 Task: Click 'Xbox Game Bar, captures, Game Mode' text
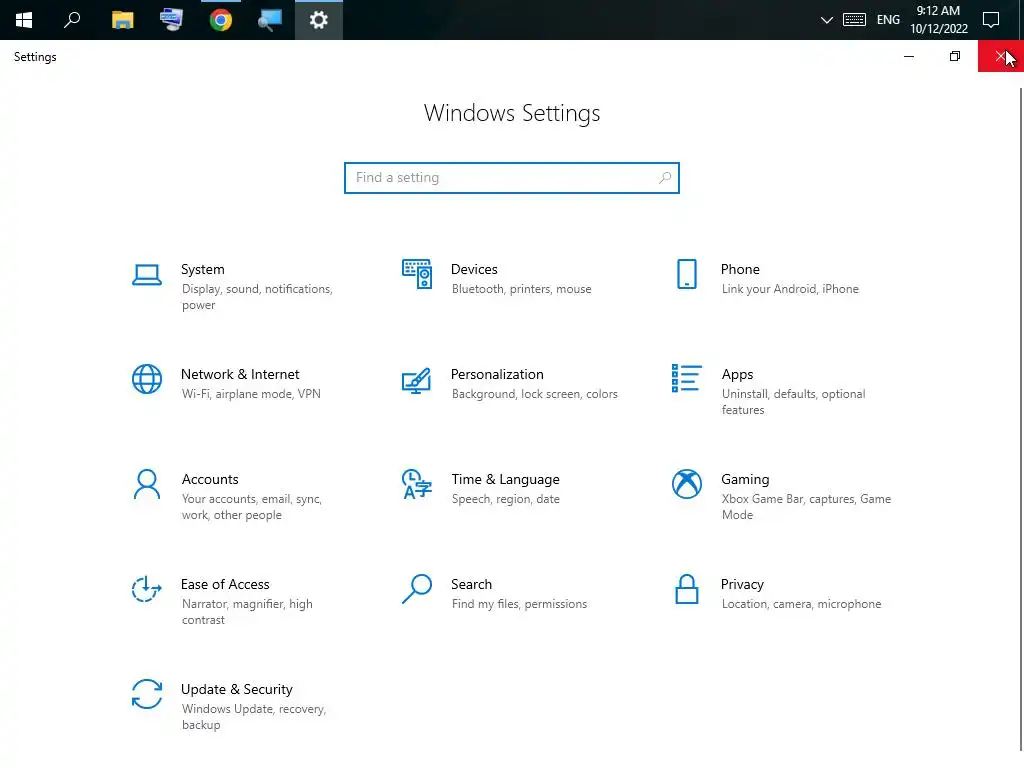[x=806, y=507]
